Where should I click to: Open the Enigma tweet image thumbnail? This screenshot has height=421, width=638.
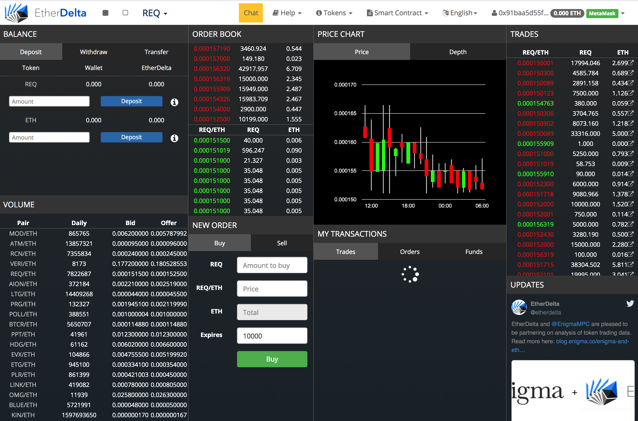(572, 390)
